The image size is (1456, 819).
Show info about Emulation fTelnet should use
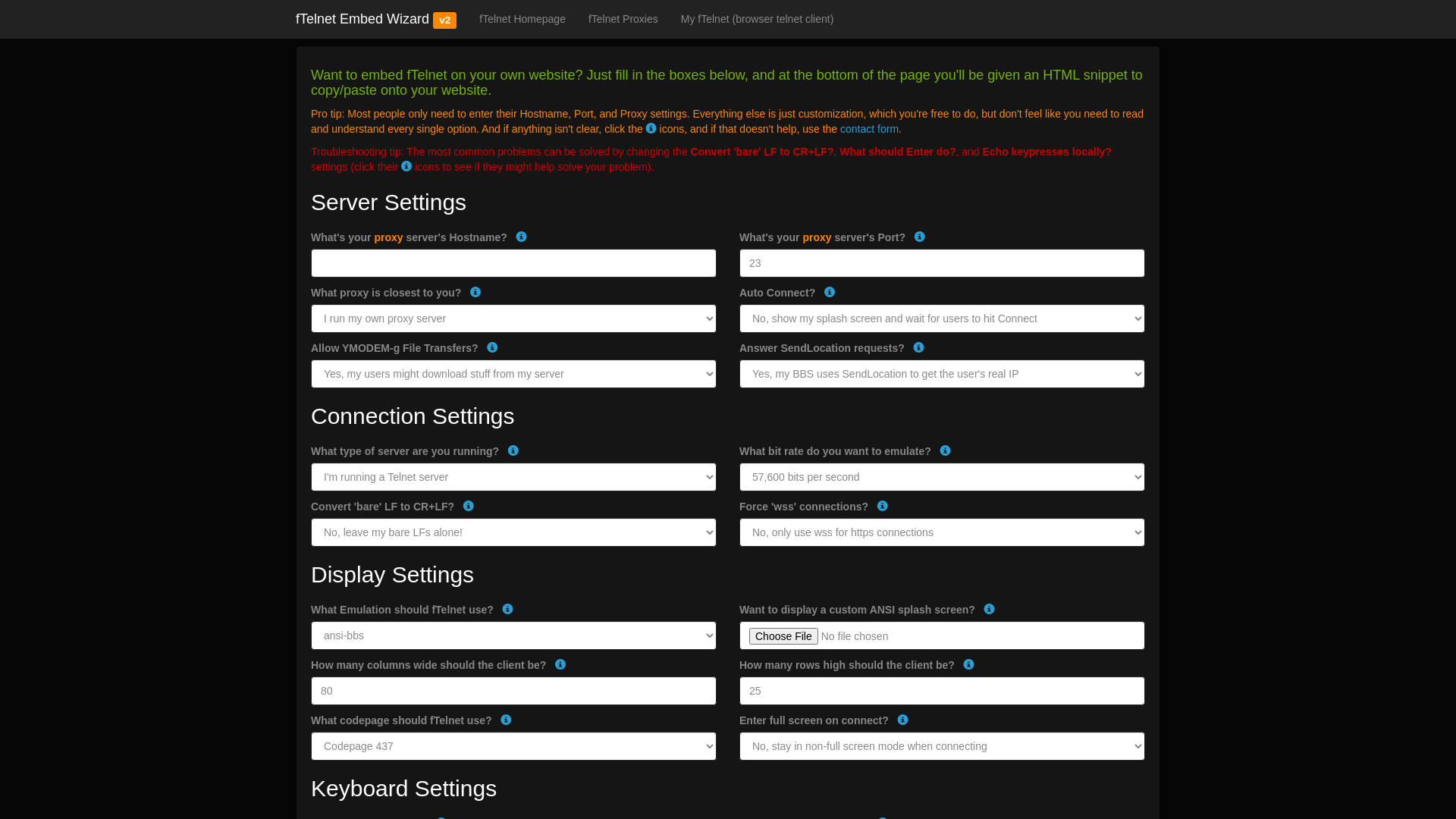[507, 609]
